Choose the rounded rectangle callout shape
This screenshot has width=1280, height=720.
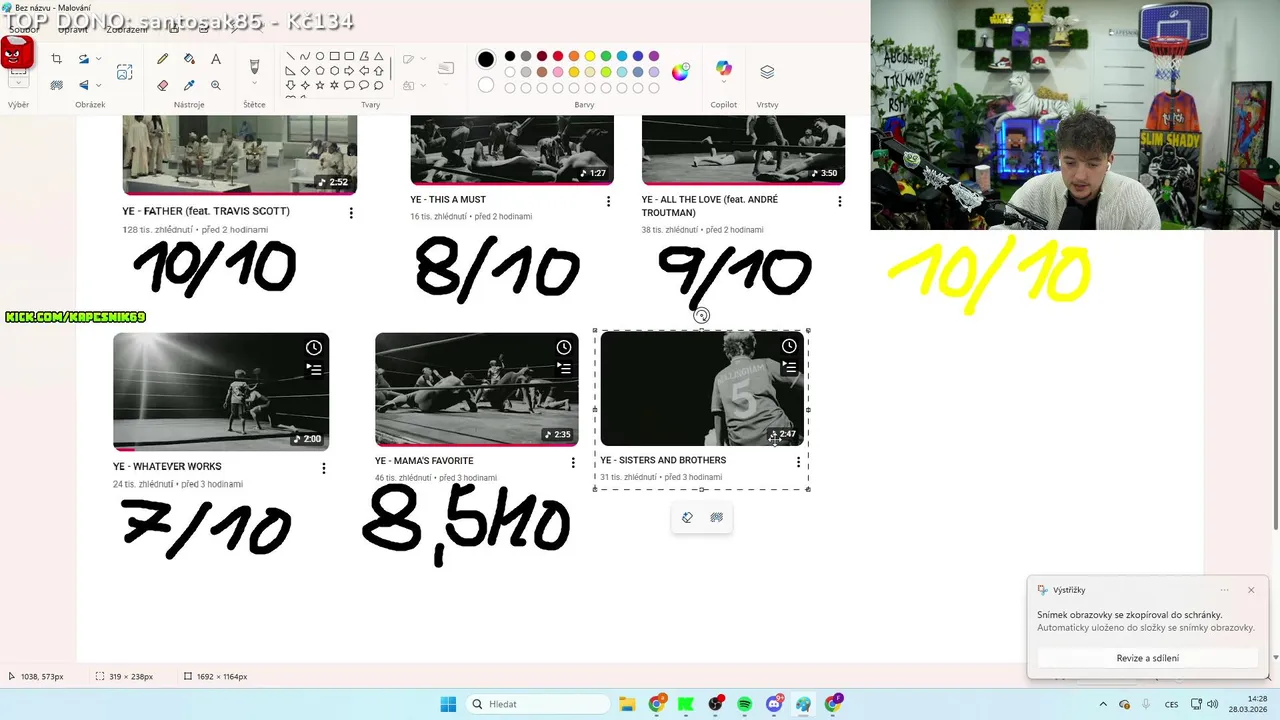pyautogui.click(x=349, y=85)
